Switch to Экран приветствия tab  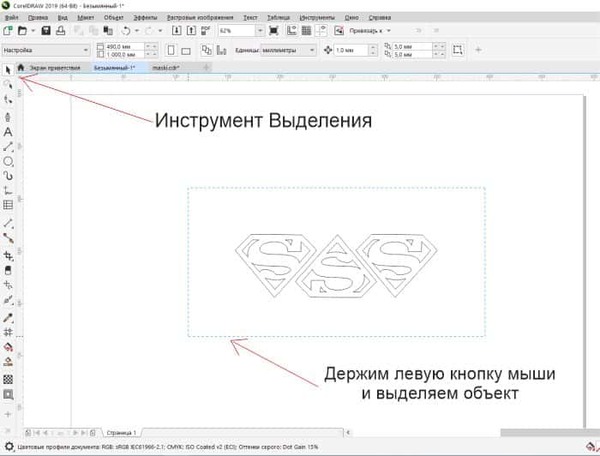[54, 67]
